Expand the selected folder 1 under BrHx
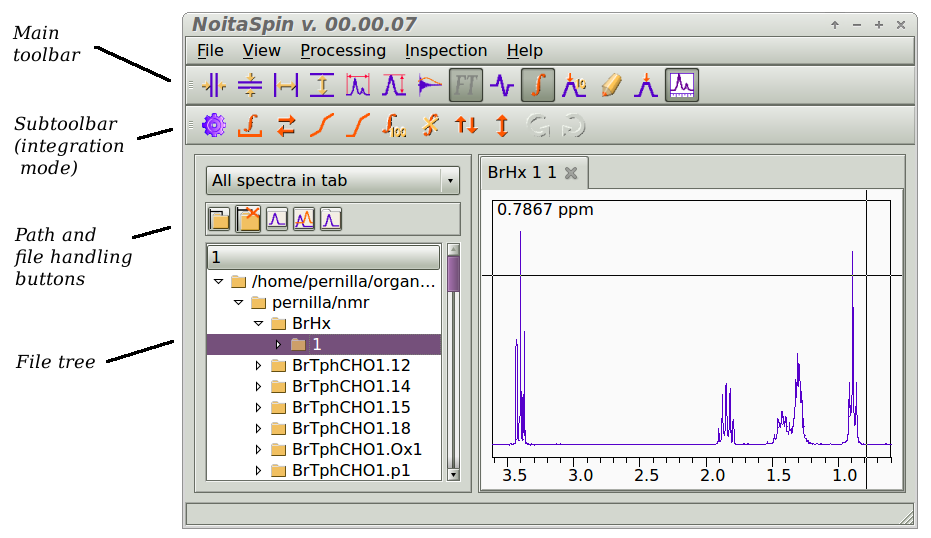Screen dimensions: 931x538 coord(278,344)
